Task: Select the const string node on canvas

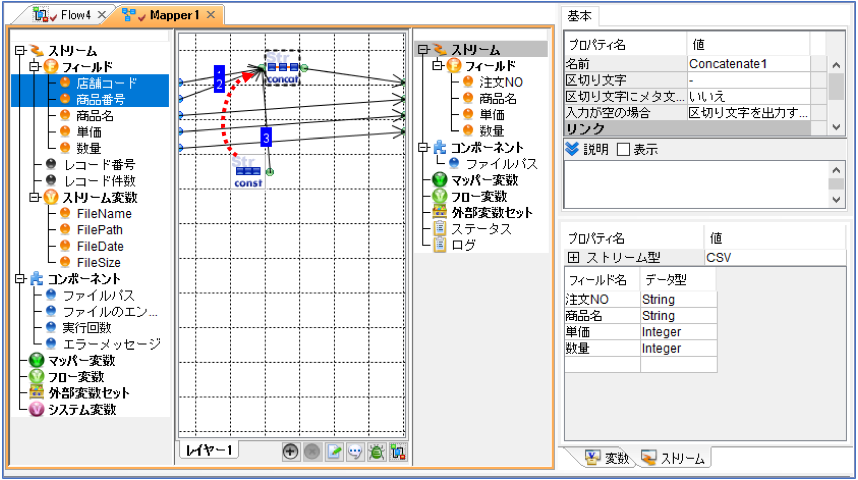Action: pos(248,172)
